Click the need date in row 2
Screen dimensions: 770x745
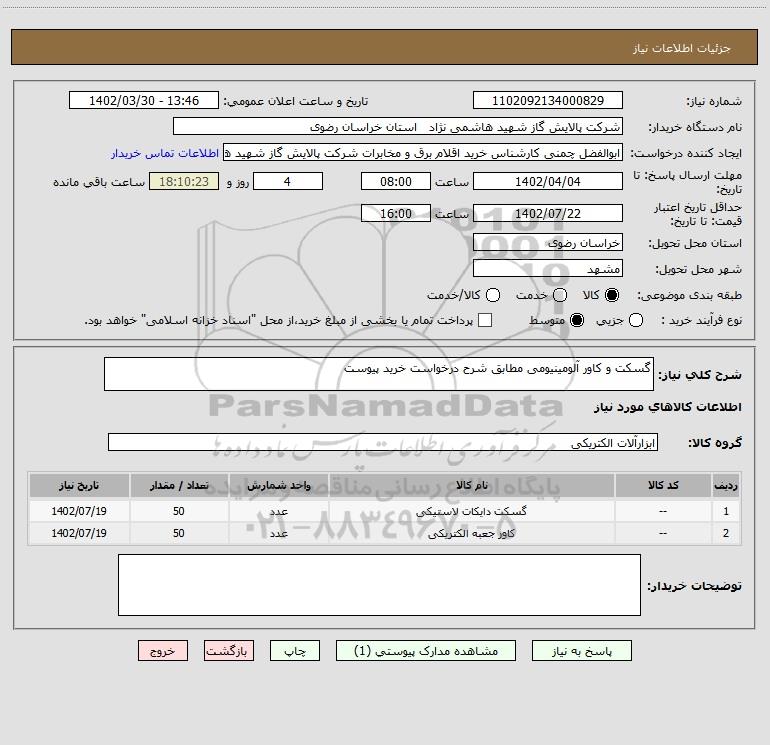click(x=79, y=533)
